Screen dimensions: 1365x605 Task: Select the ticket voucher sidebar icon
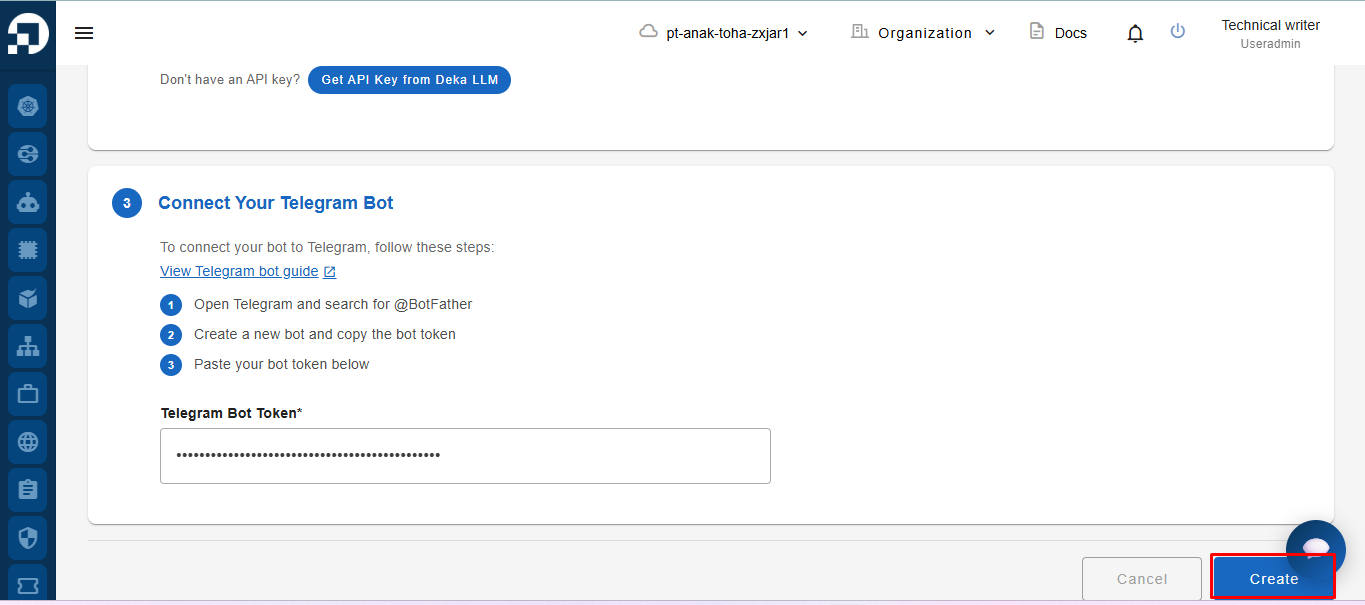point(28,584)
